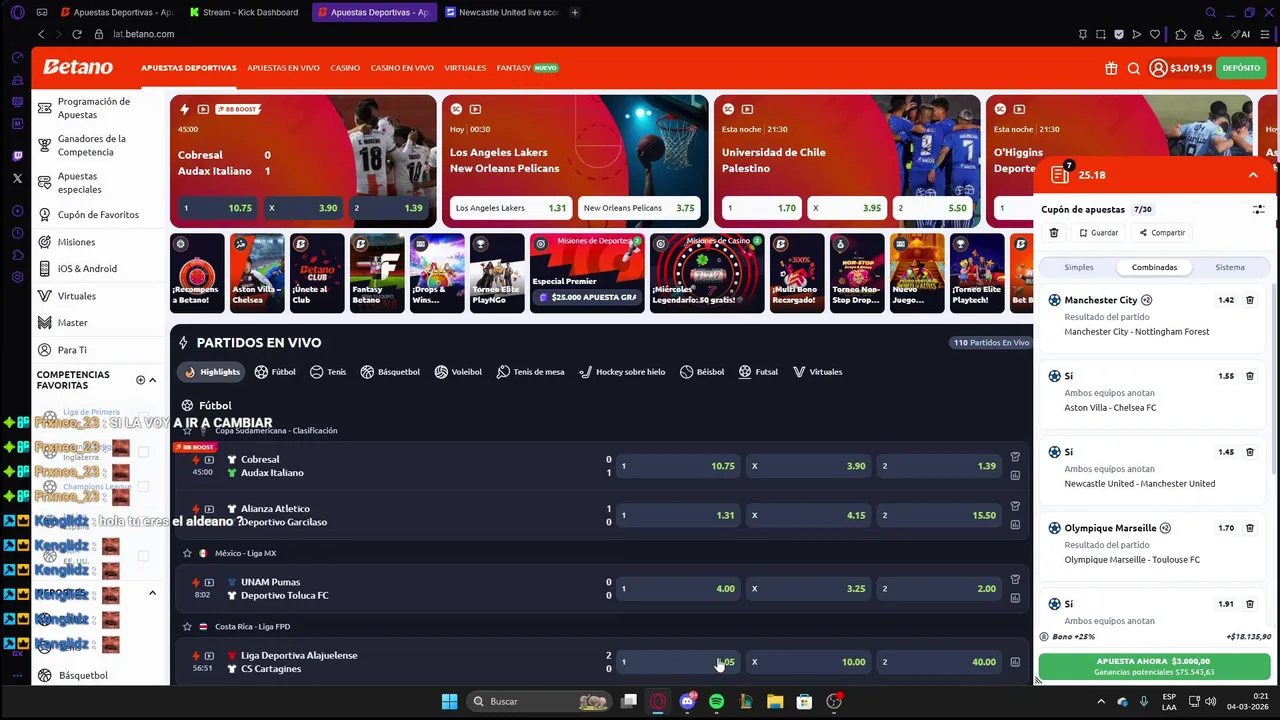
Task: Open the 110 Partidos En Vivo link
Action: pos(991,343)
